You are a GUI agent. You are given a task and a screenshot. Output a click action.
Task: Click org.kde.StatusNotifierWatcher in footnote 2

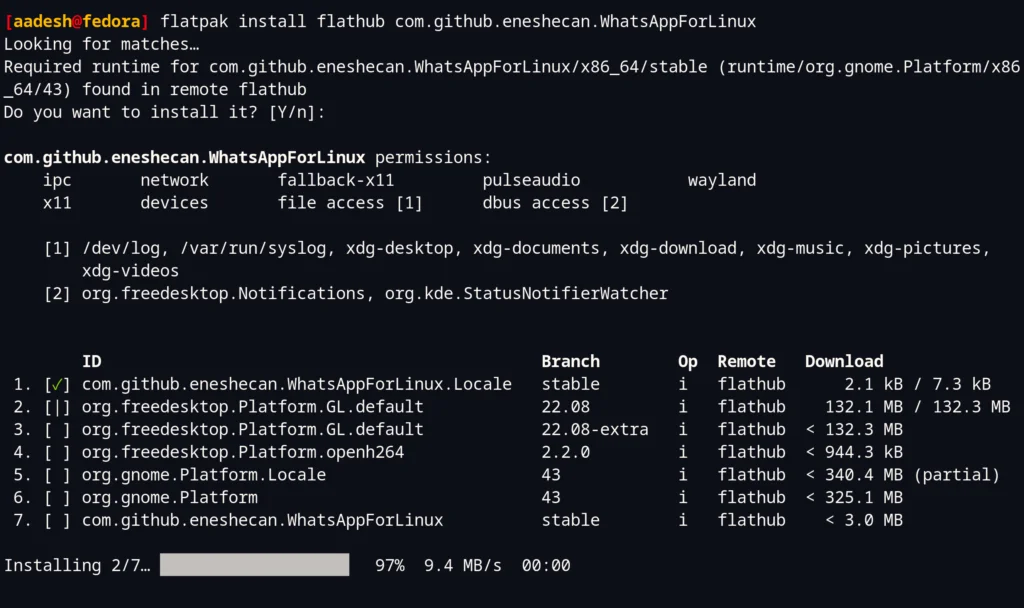pos(526,294)
